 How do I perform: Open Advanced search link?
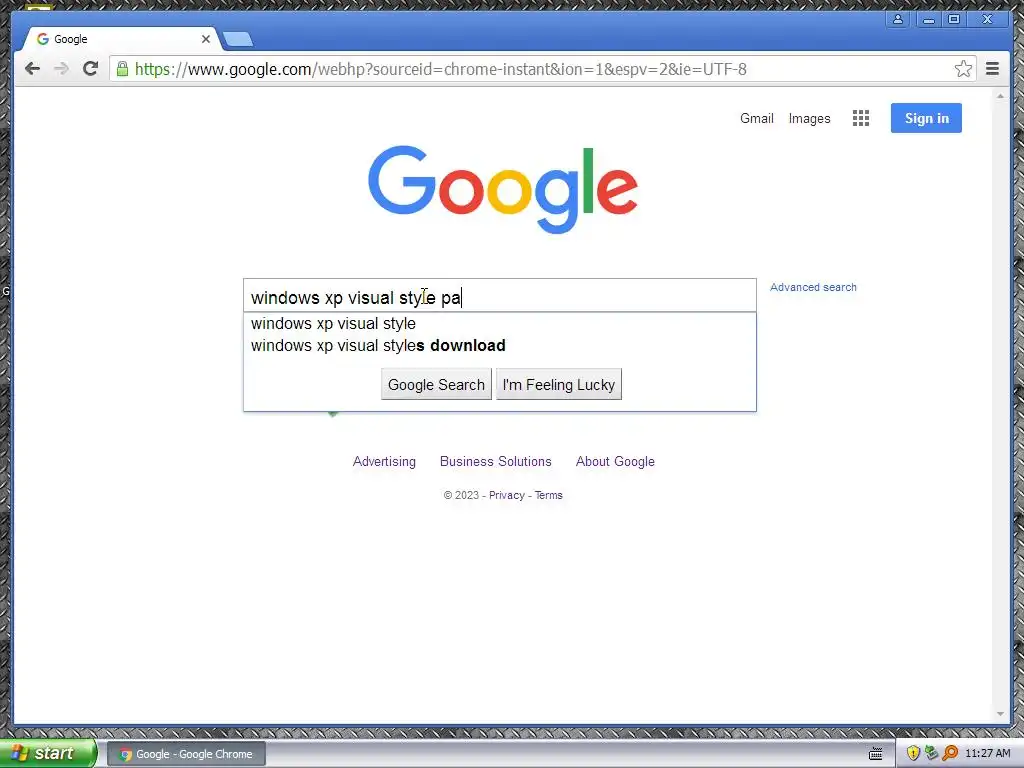813,287
